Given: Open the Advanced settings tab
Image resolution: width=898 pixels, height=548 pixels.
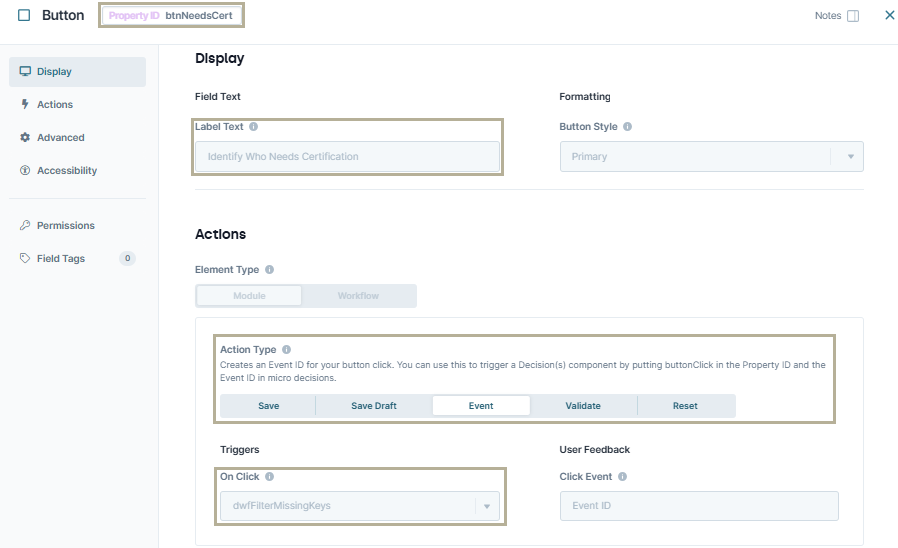Looking at the screenshot, I should (77, 137).
